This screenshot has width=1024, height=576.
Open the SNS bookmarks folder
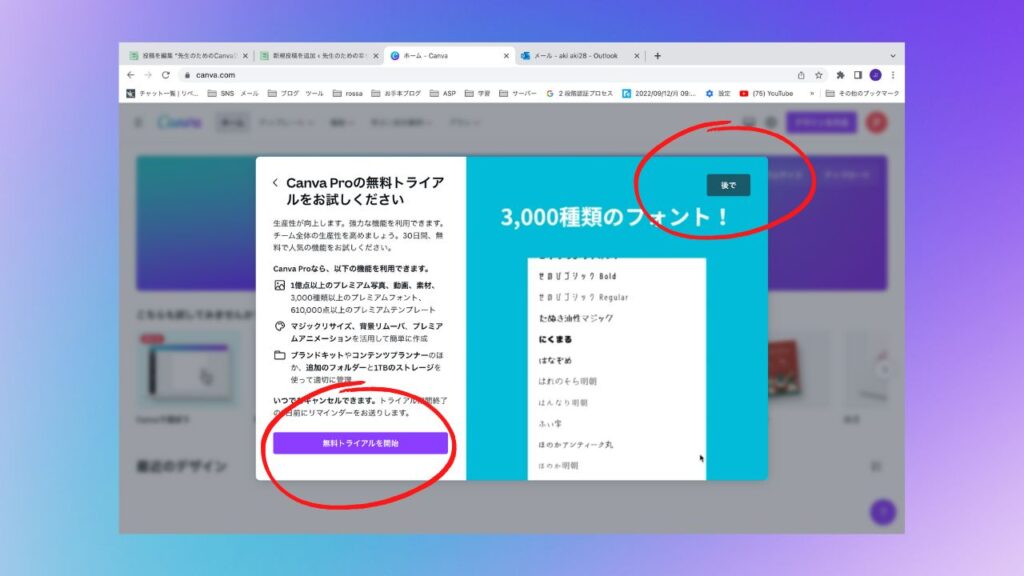pyautogui.click(x=221, y=93)
